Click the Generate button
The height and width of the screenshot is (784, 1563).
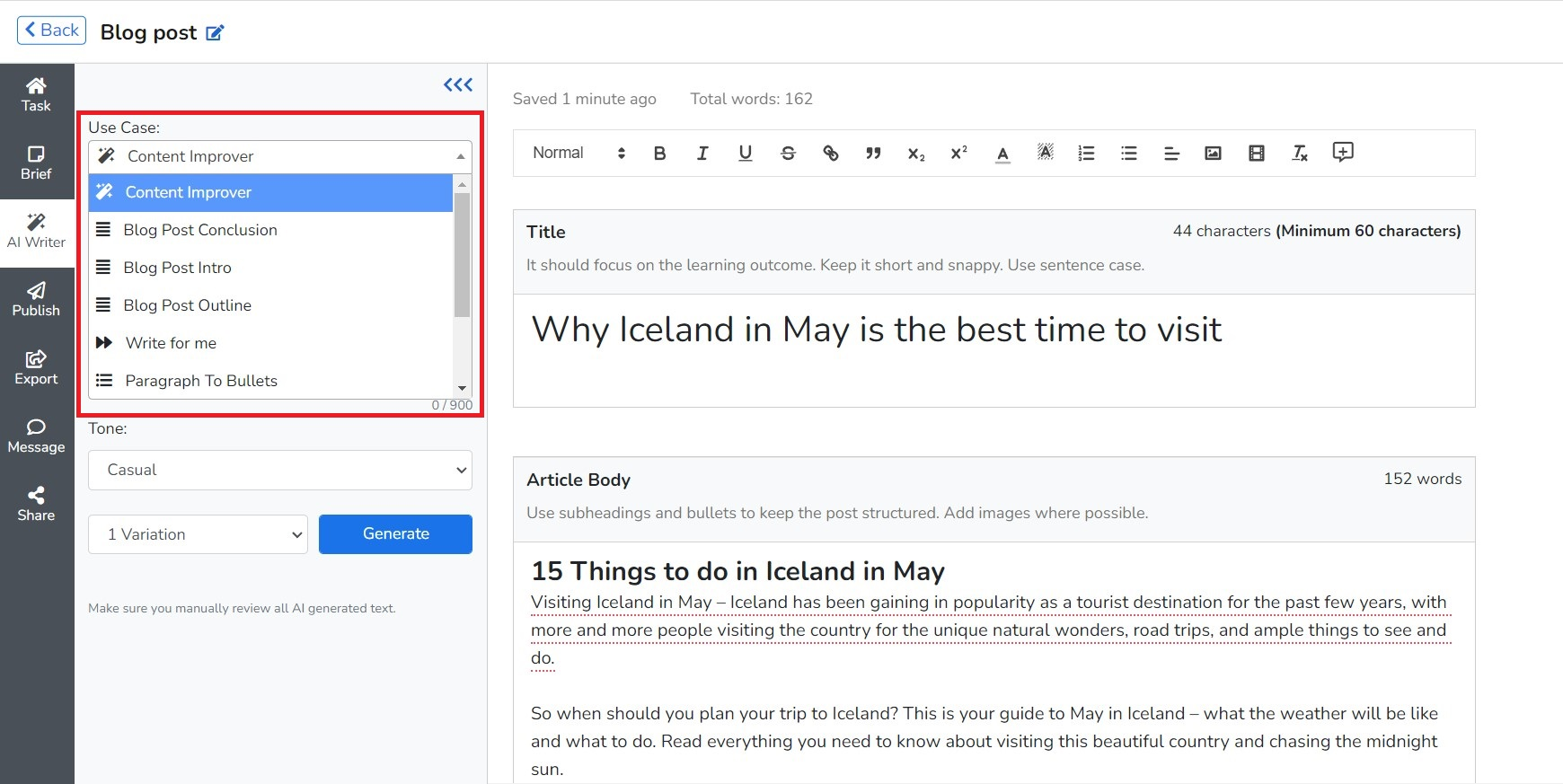click(395, 534)
